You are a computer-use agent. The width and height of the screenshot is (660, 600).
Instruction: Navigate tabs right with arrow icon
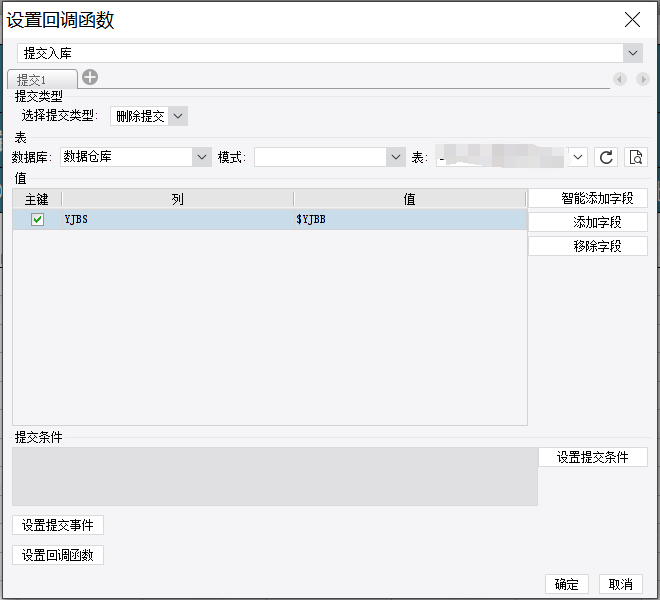point(642,79)
